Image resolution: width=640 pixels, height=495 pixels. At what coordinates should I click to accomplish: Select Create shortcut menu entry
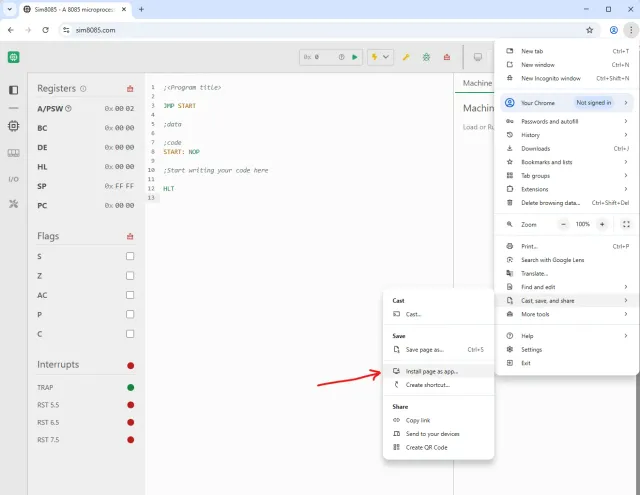click(439, 385)
